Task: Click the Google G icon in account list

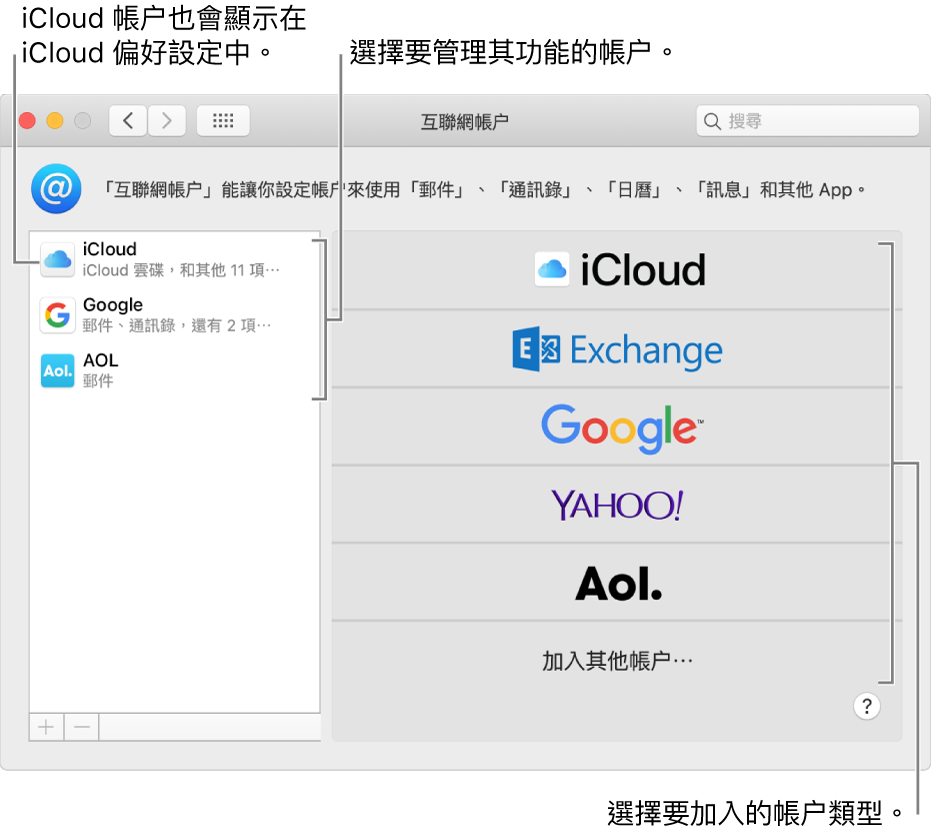Action: (58, 315)
